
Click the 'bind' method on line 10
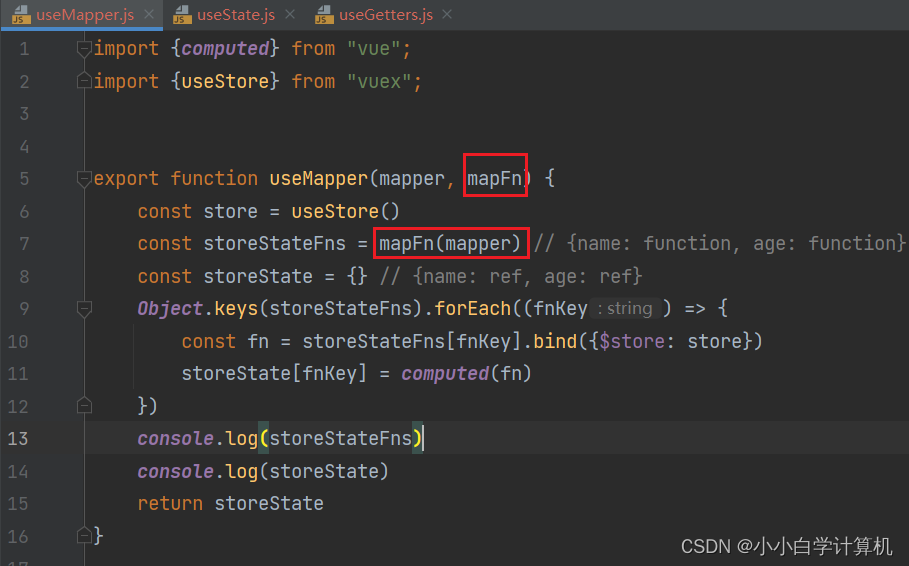555,341
